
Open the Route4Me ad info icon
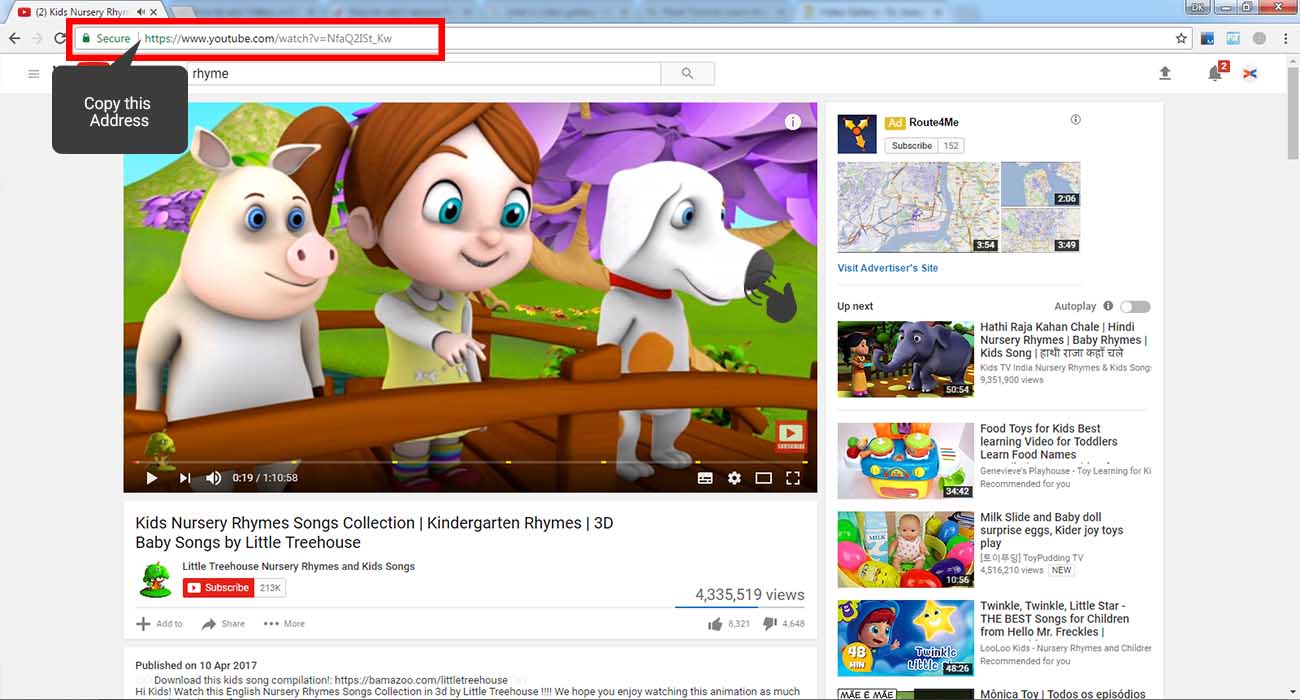(x=1076, y=120)
